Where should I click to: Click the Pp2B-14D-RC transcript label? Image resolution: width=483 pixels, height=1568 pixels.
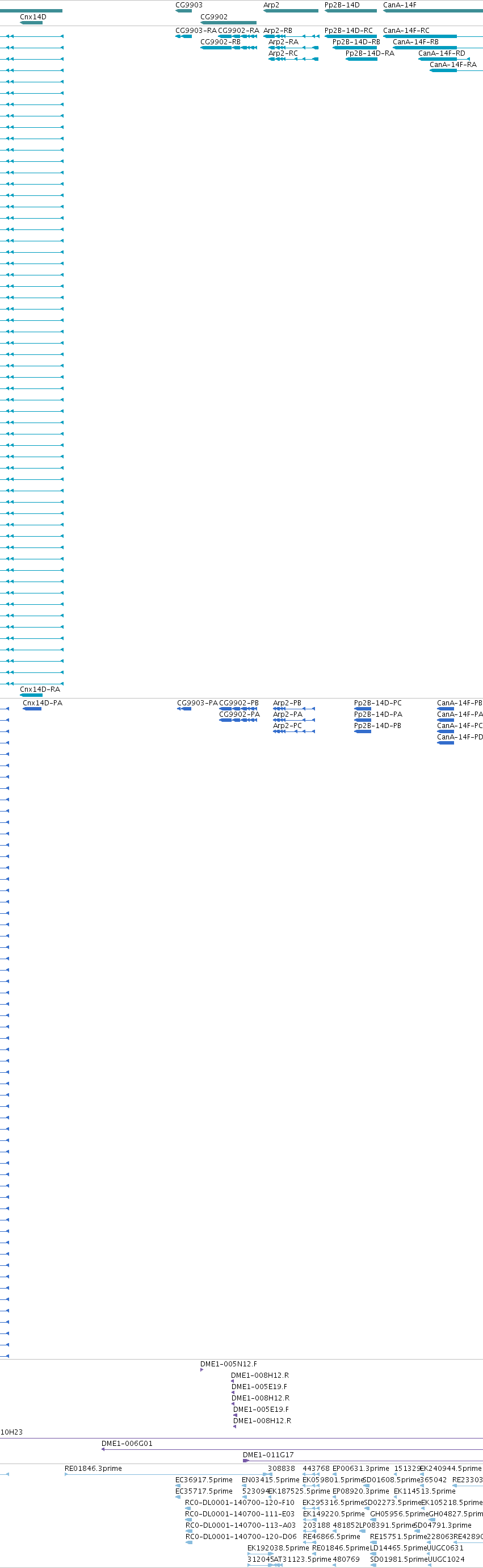[x=348, y=31]
